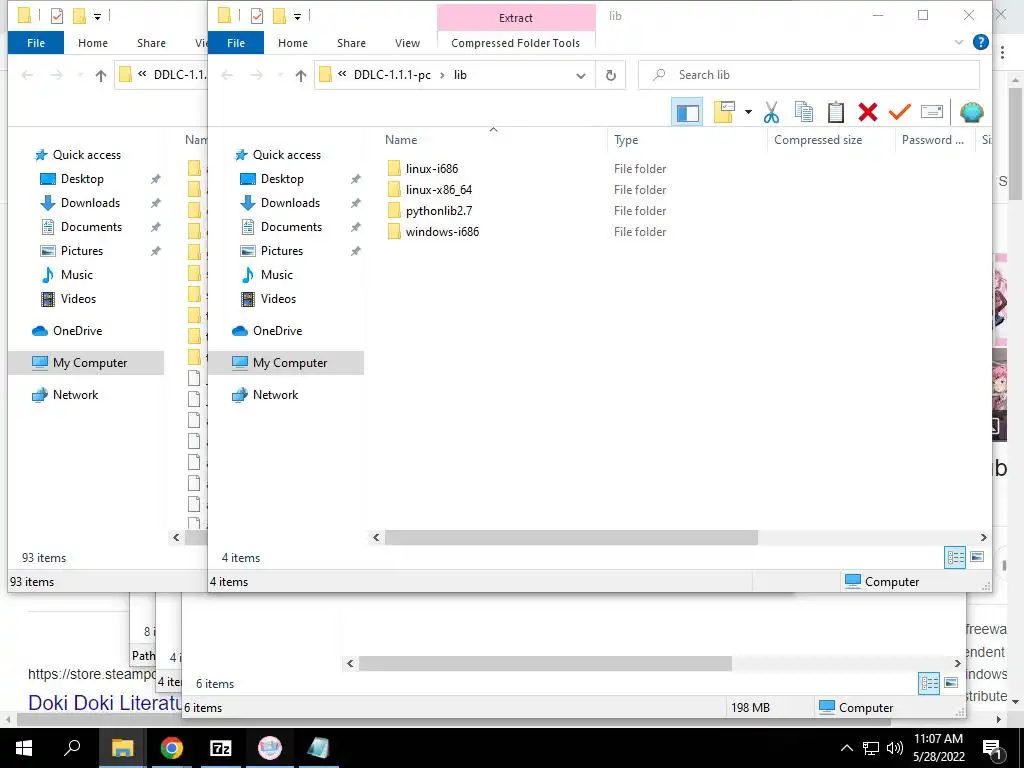Switch to Home tab in background DDLC window
The width and height of the screenshot is (1024, 768).
pyautogui.click(x=93, y=43)
